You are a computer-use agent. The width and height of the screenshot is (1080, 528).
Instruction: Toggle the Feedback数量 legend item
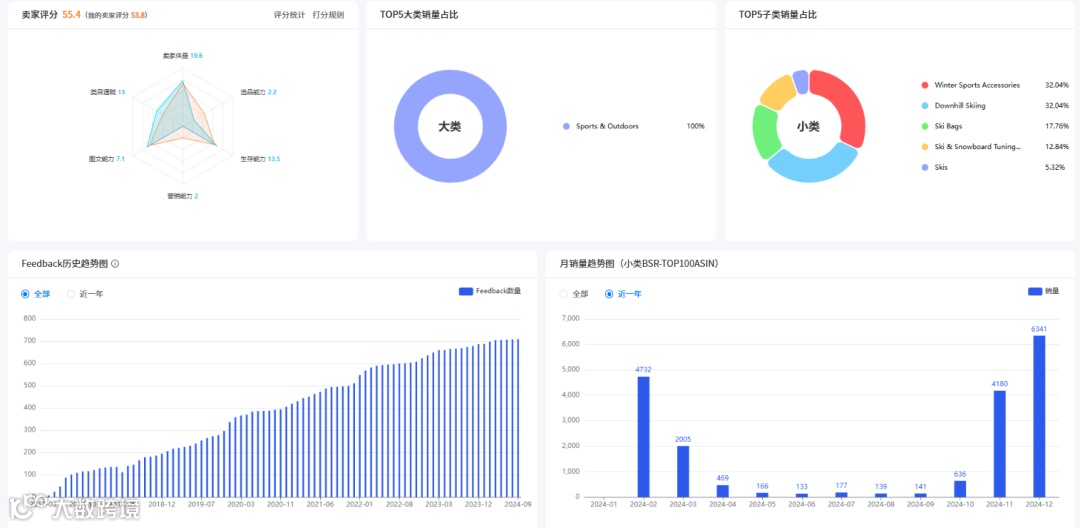[490, 291]
